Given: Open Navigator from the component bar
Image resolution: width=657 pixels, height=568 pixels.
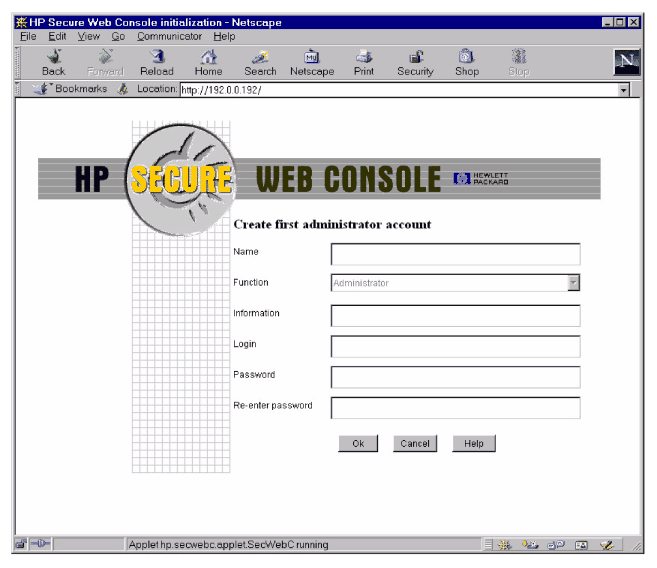Looking at the screenshot, I should [504, 545].
